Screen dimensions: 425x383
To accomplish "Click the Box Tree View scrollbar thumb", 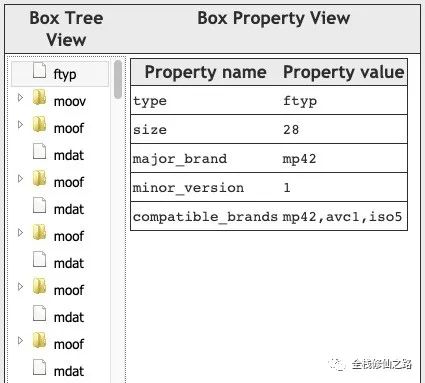I will (x=118, y=79).
